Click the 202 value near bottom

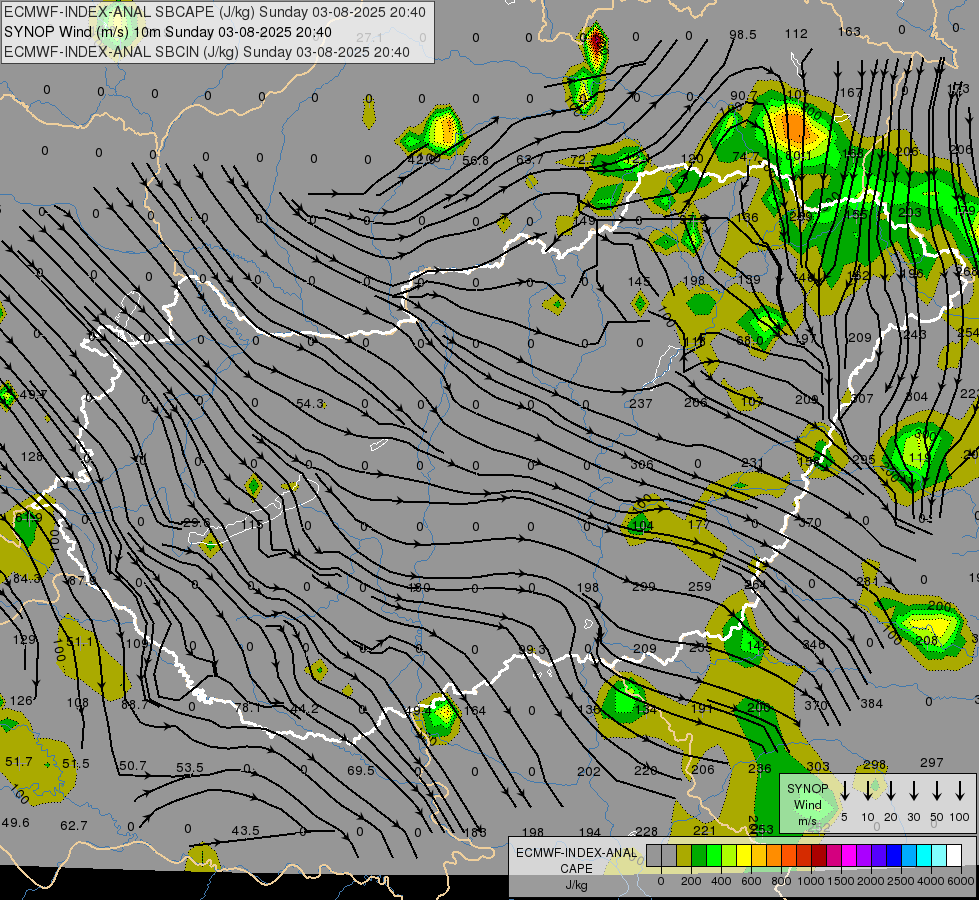(x=588, y=772)
